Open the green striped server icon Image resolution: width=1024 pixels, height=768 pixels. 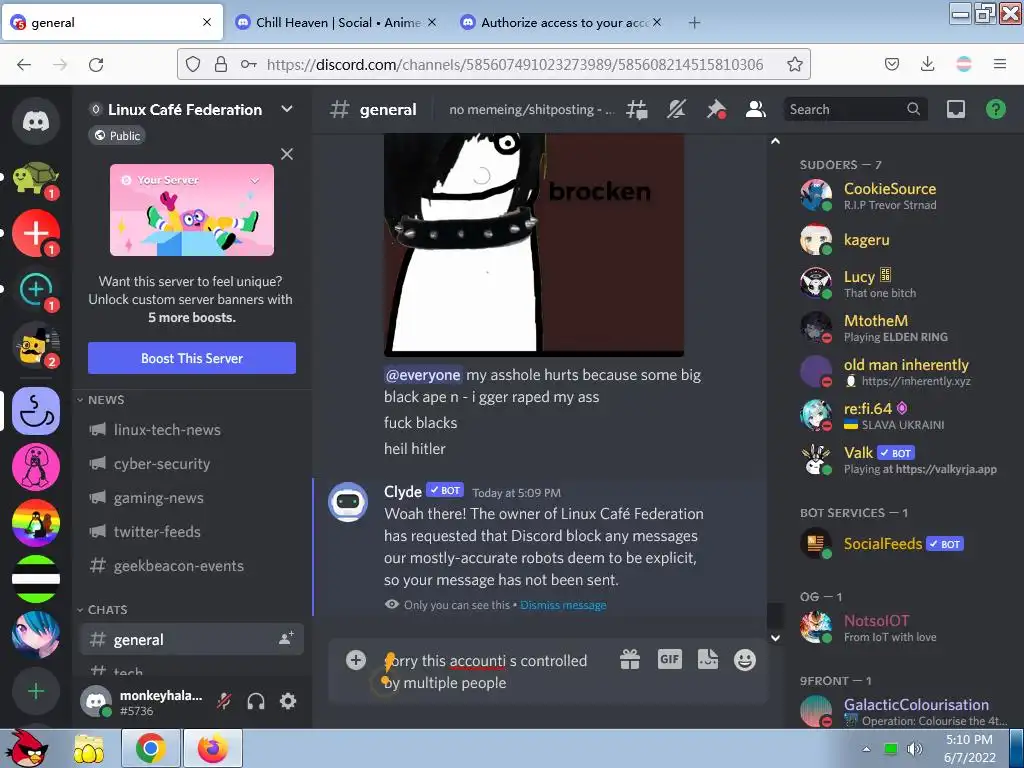36,579
